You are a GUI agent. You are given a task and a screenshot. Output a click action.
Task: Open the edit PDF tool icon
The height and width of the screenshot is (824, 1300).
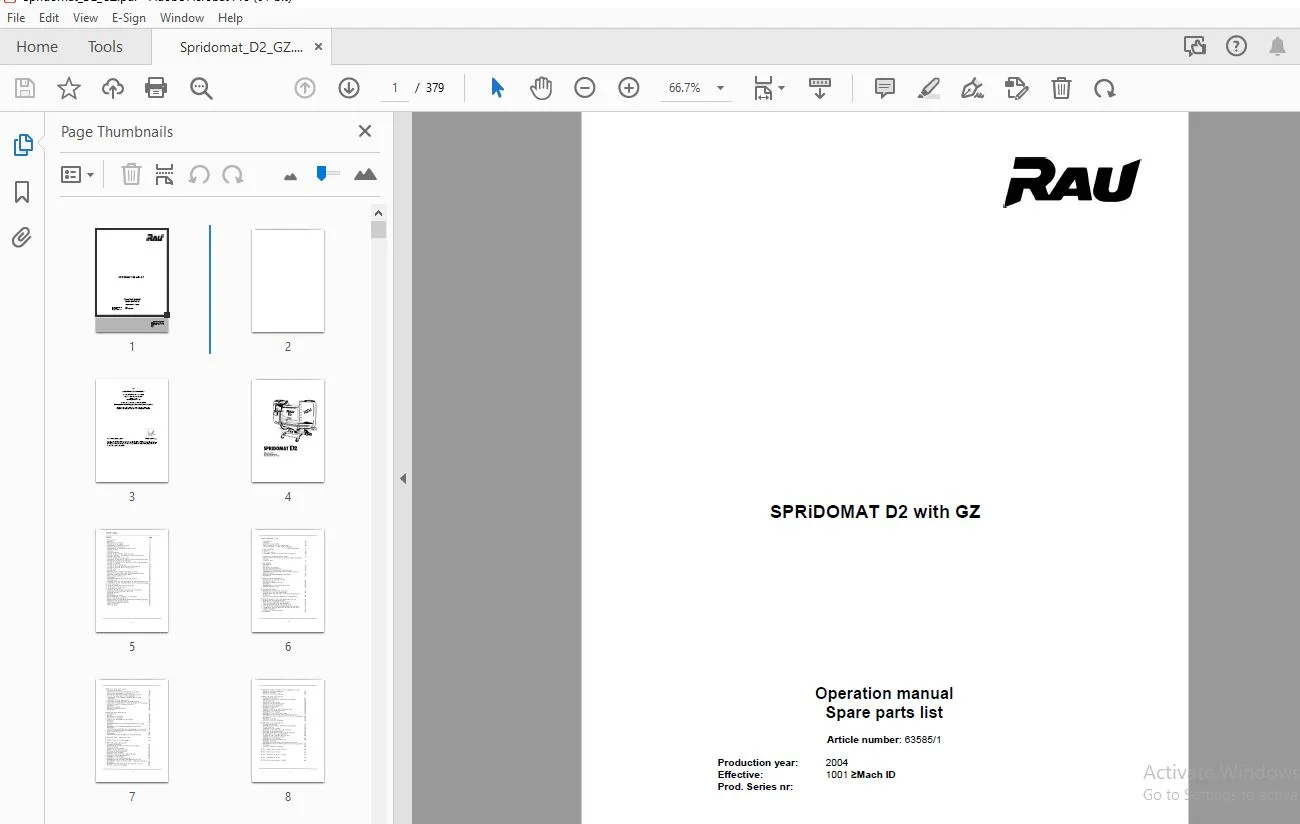[x=1017, y=88]
